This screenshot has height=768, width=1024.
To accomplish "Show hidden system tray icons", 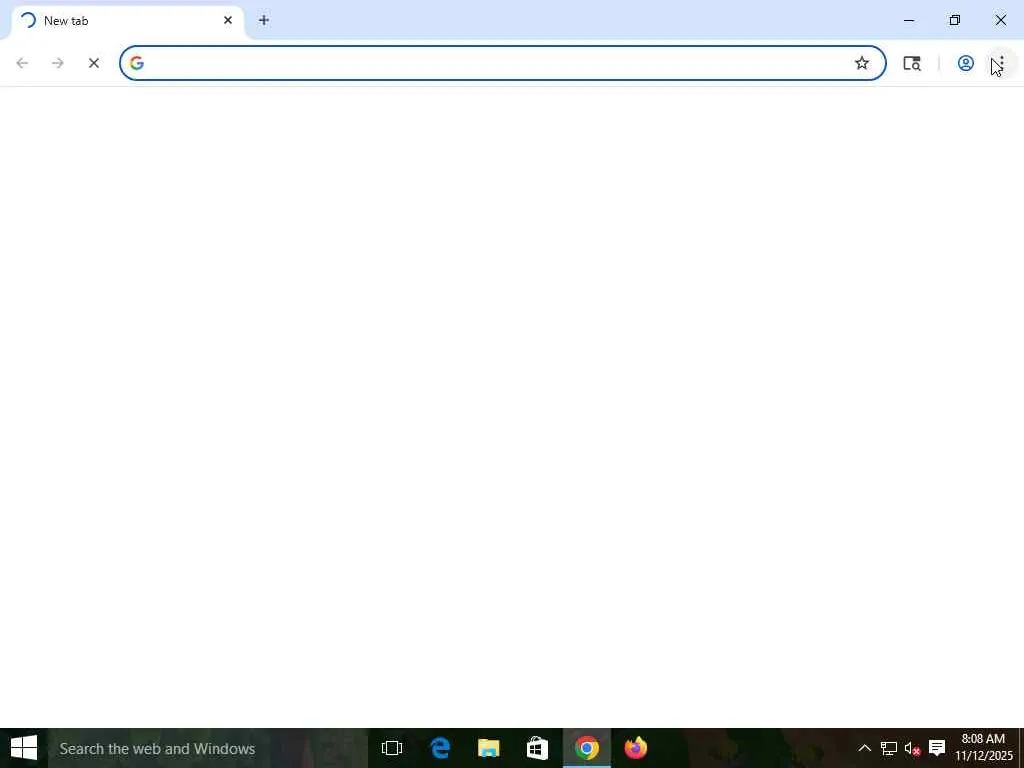I will point(865,748).
